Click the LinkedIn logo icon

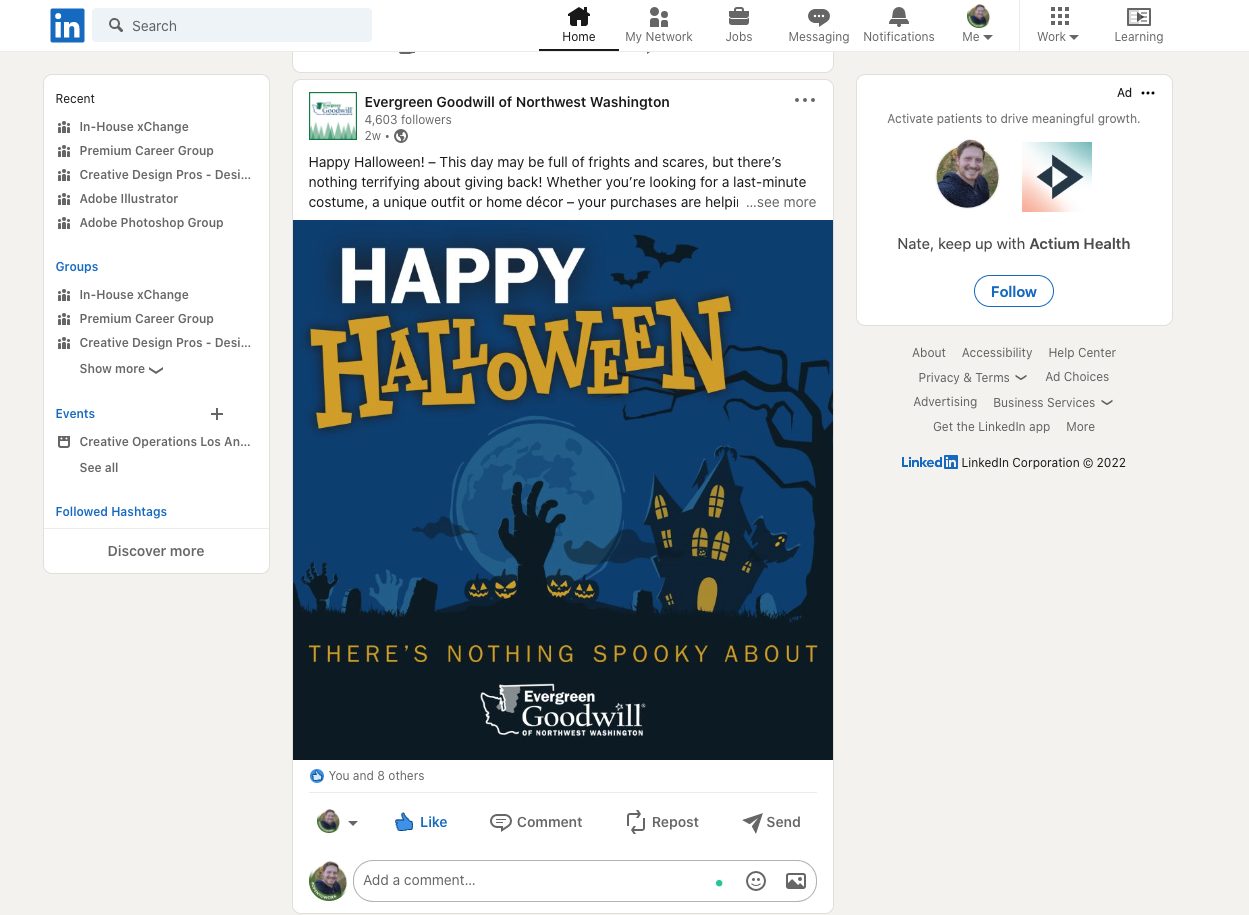[x=67, y=26]
